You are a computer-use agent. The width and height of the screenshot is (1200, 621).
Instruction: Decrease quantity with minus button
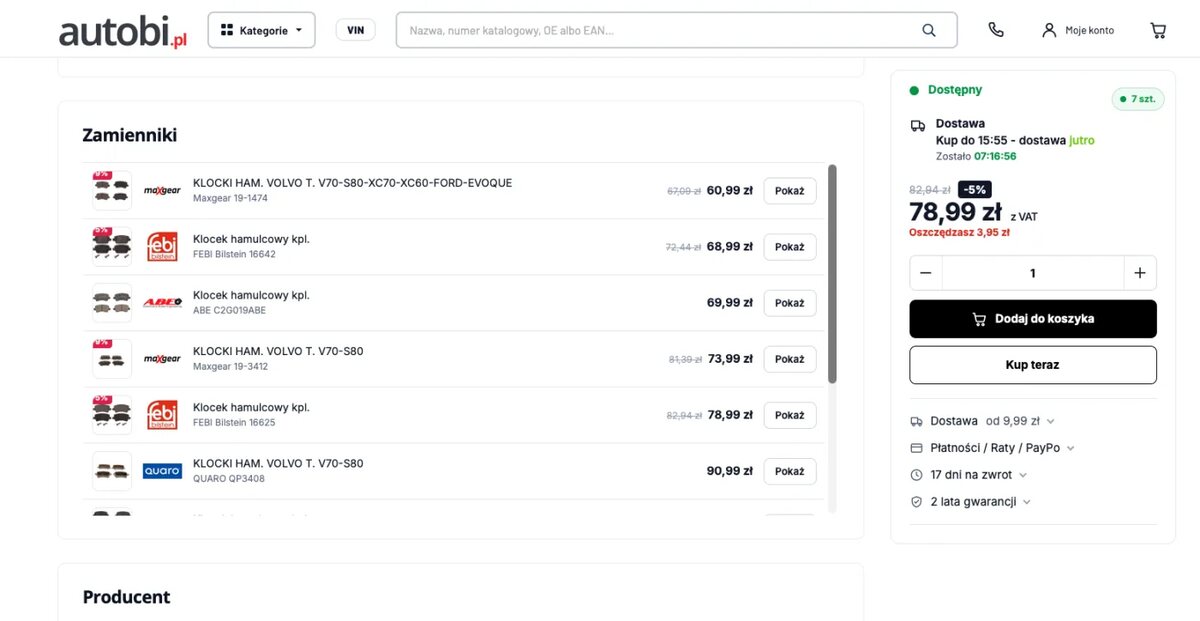coord(926,273)
